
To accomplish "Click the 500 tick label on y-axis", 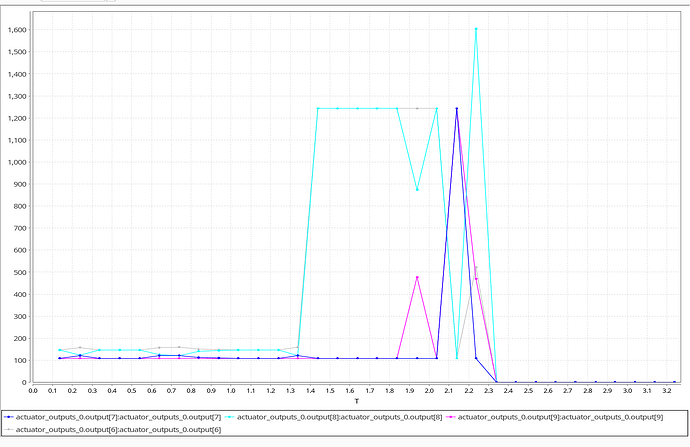I will click(x=19, y=272).
